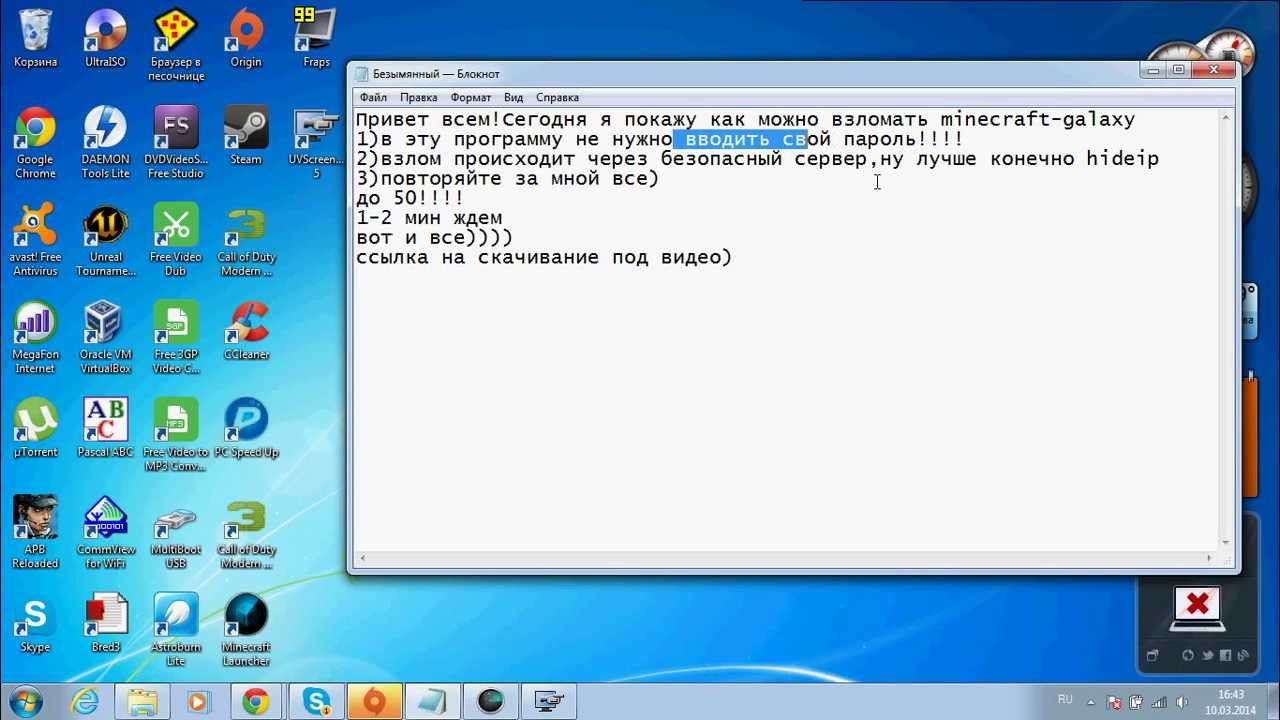
Task: Click the Windows Start button
Action: (x=27, y=702)
